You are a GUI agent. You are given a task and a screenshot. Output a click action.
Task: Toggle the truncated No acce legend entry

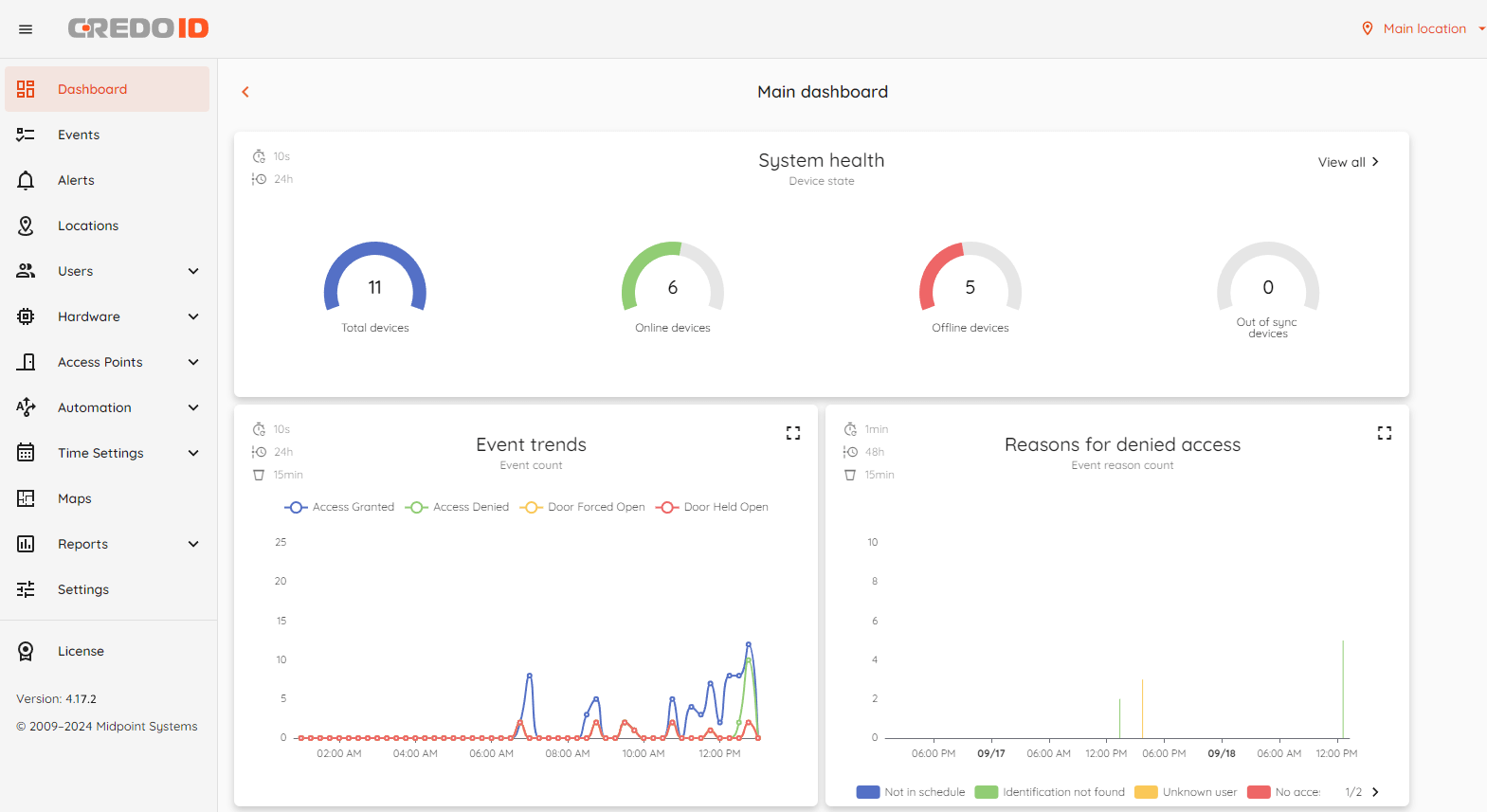point(1284,792)
